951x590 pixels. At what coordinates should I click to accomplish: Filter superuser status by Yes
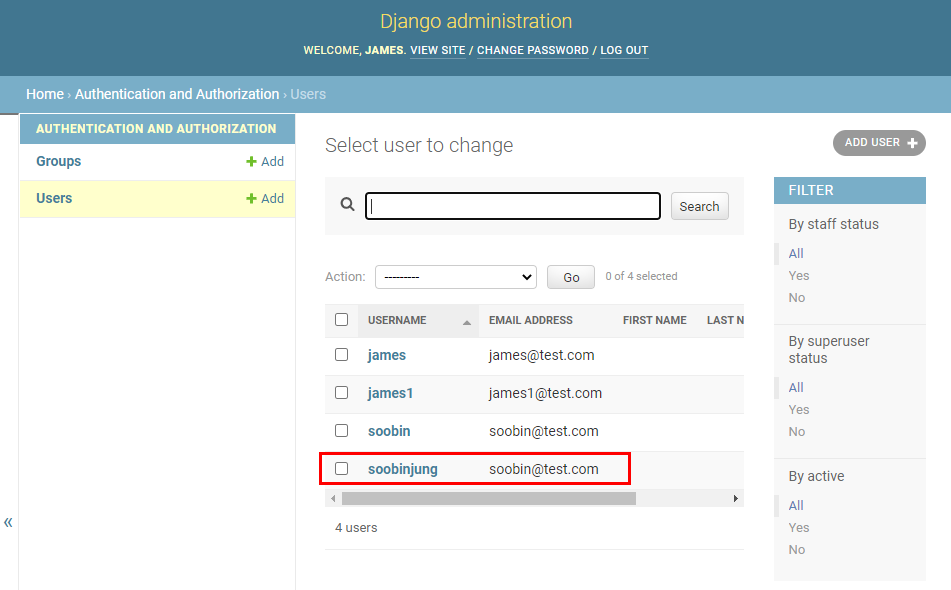tap(799, 409)
